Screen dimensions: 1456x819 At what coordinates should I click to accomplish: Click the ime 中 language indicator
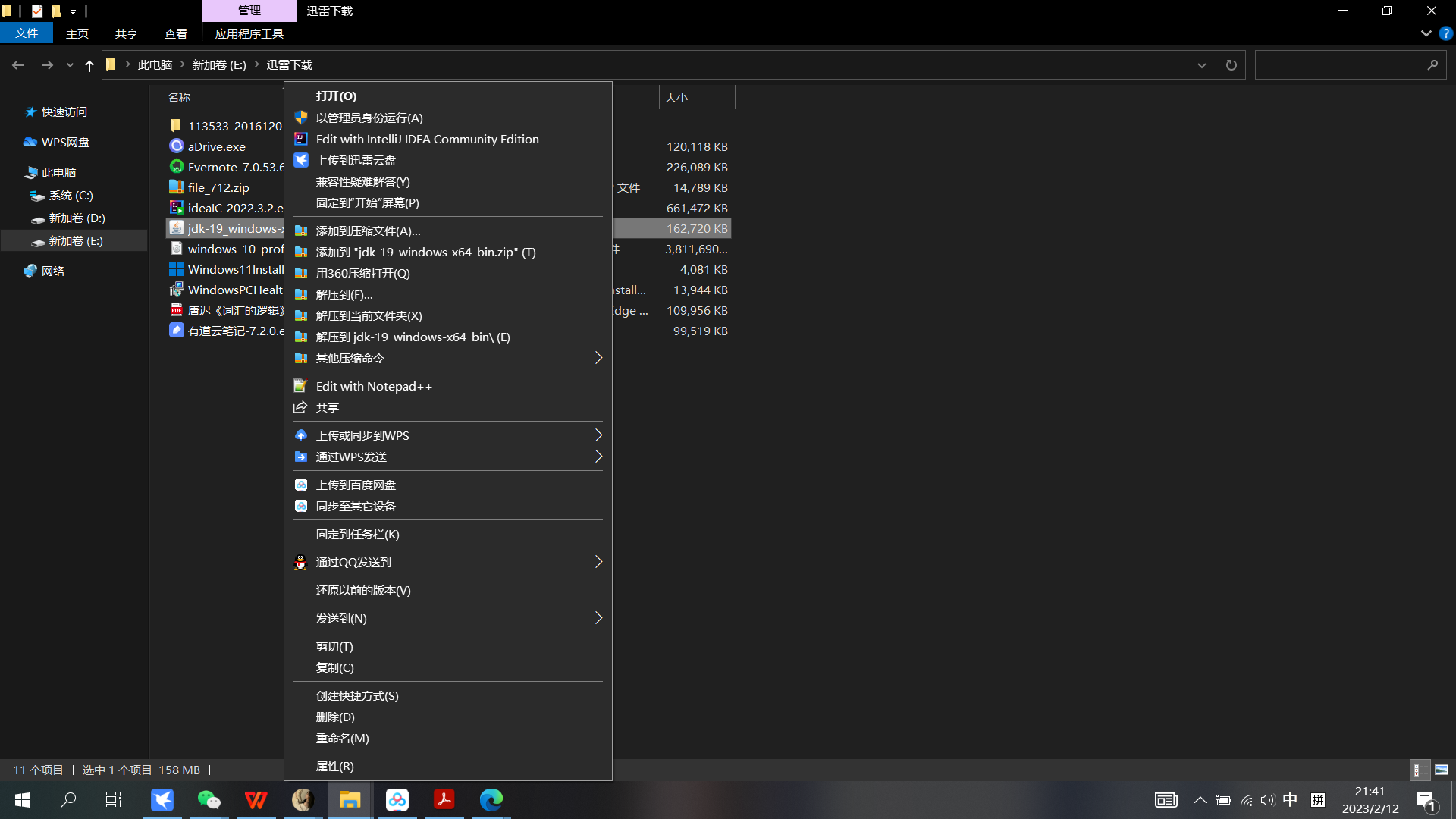point(1290,800)
